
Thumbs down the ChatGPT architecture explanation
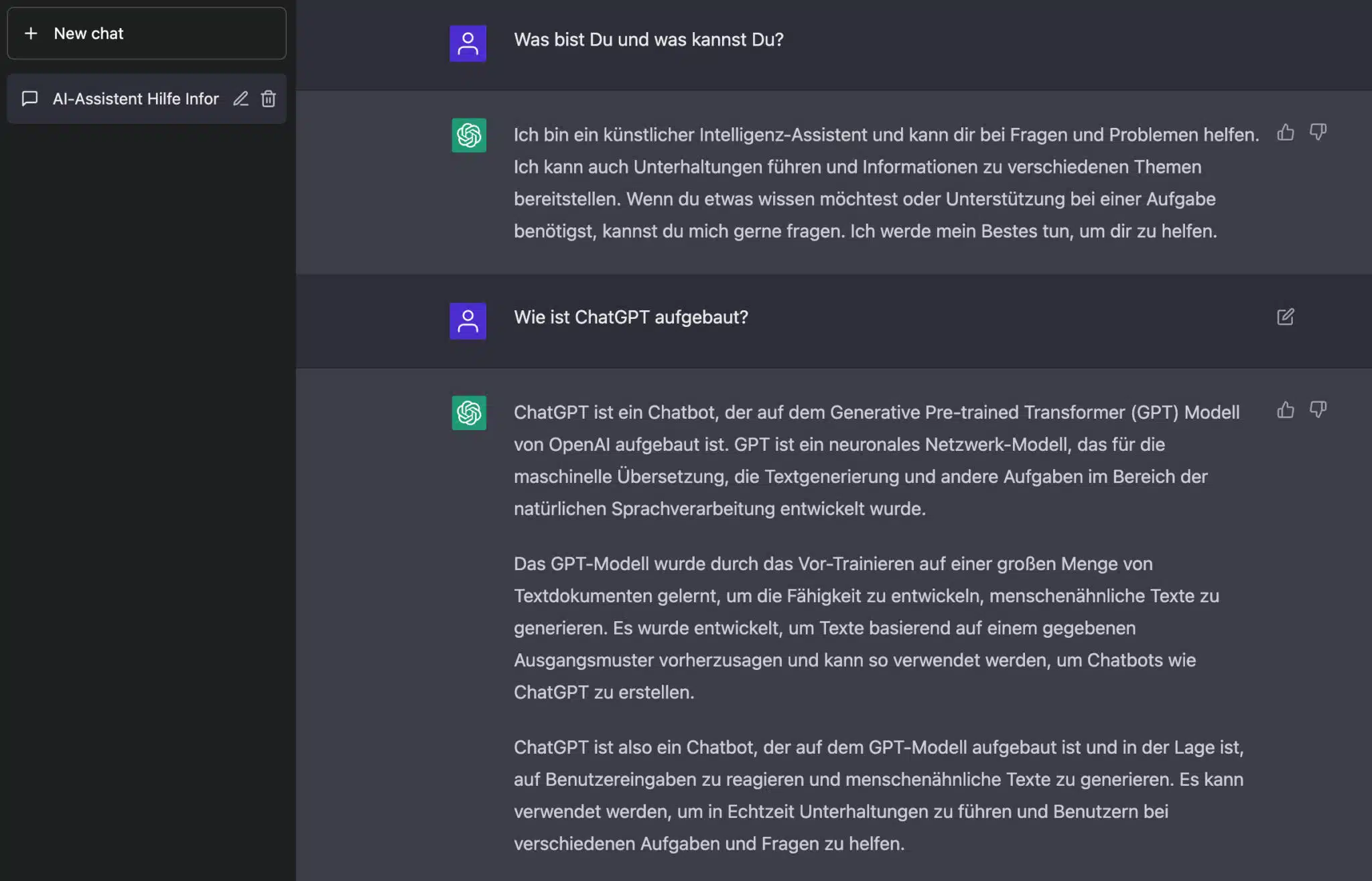point(1317,410)
